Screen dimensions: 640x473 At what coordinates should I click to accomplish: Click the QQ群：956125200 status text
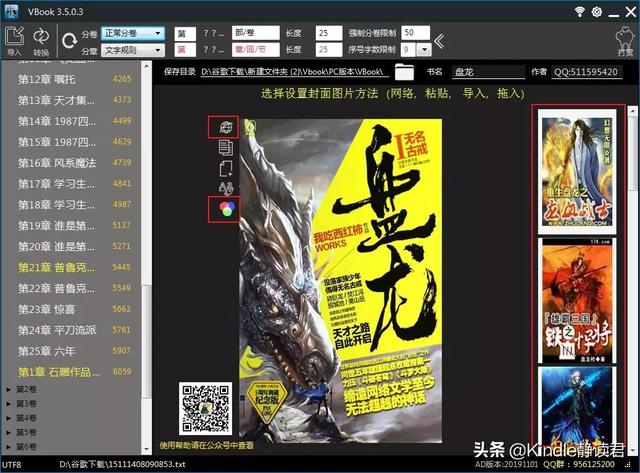click(x=578, y=464)
